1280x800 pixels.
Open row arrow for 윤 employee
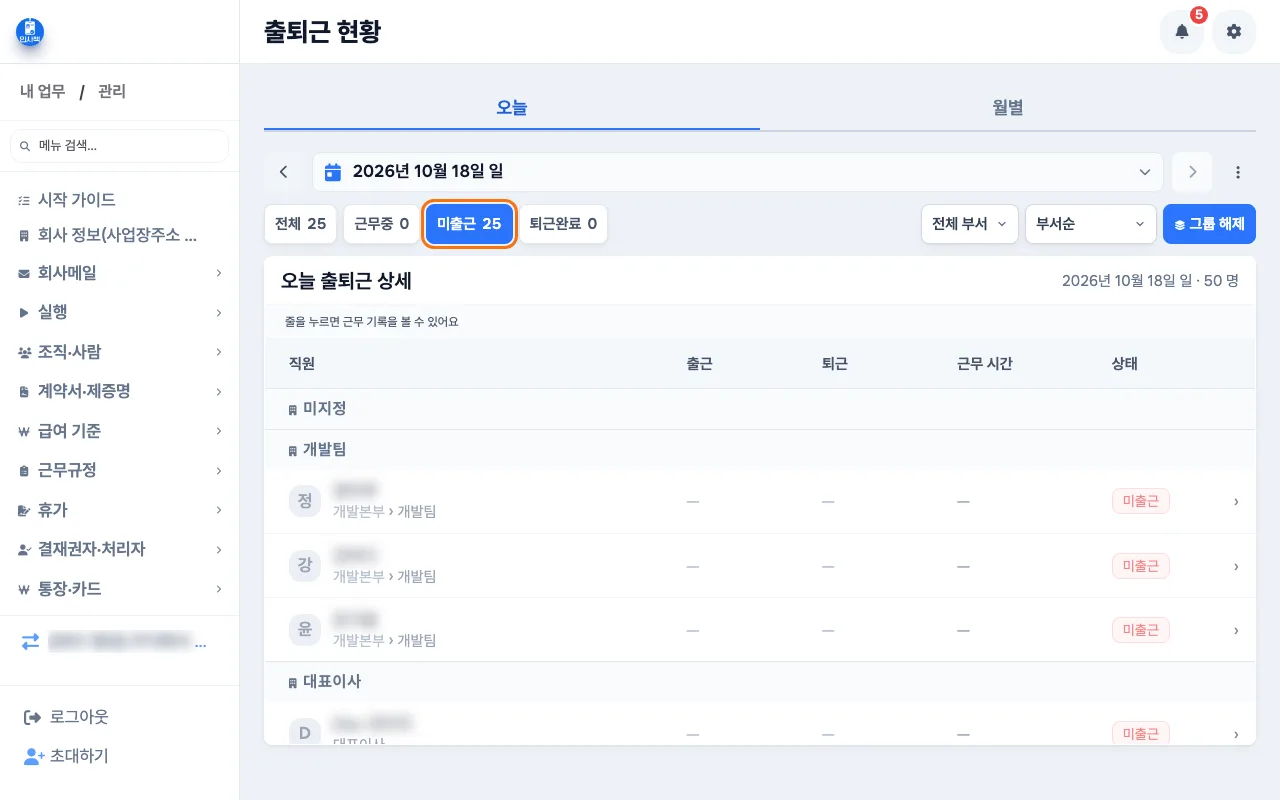1236,630
